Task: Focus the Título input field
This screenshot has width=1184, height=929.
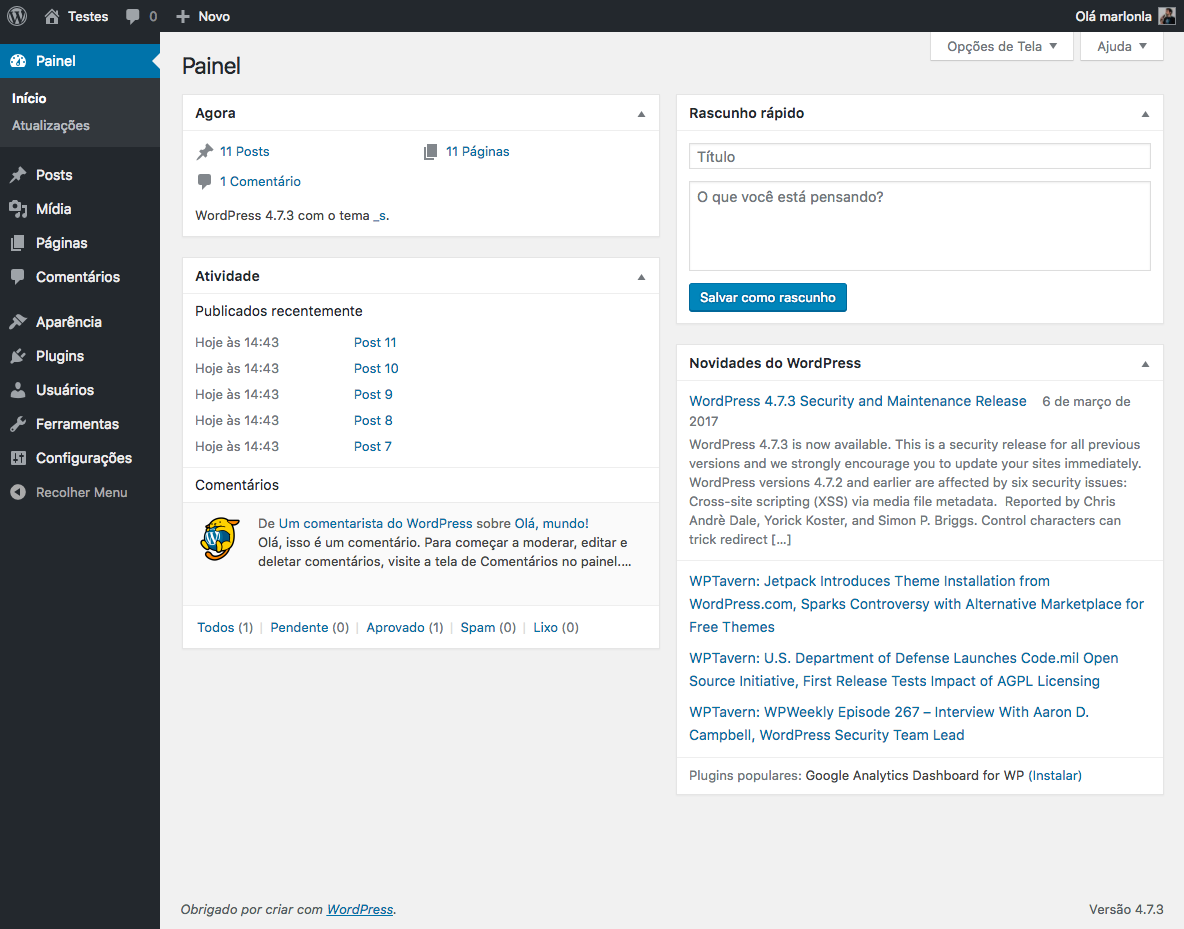Action: (x=919, y=156)
